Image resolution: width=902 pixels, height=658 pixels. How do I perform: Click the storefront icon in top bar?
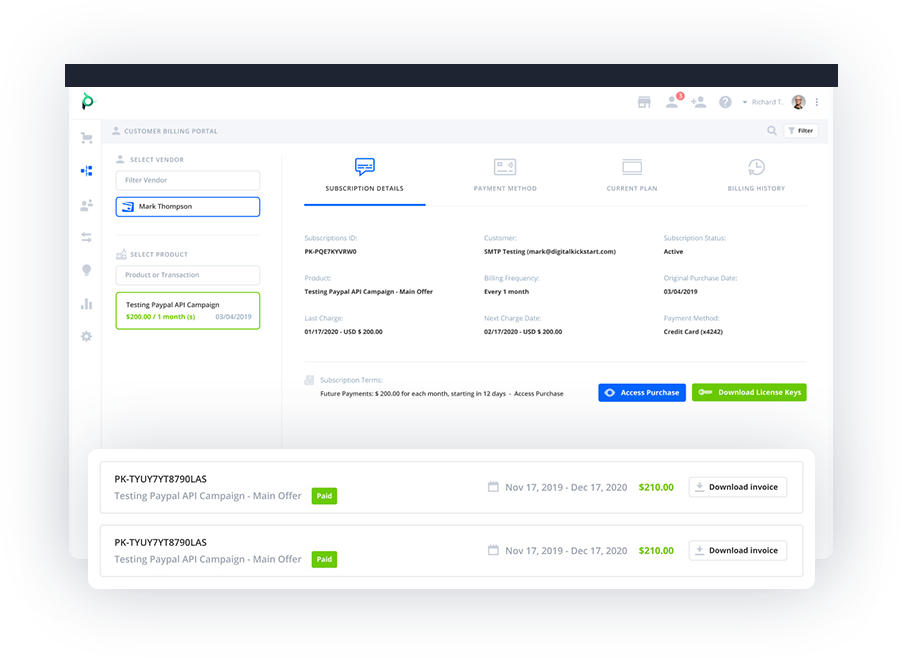[x=644, y=102]
